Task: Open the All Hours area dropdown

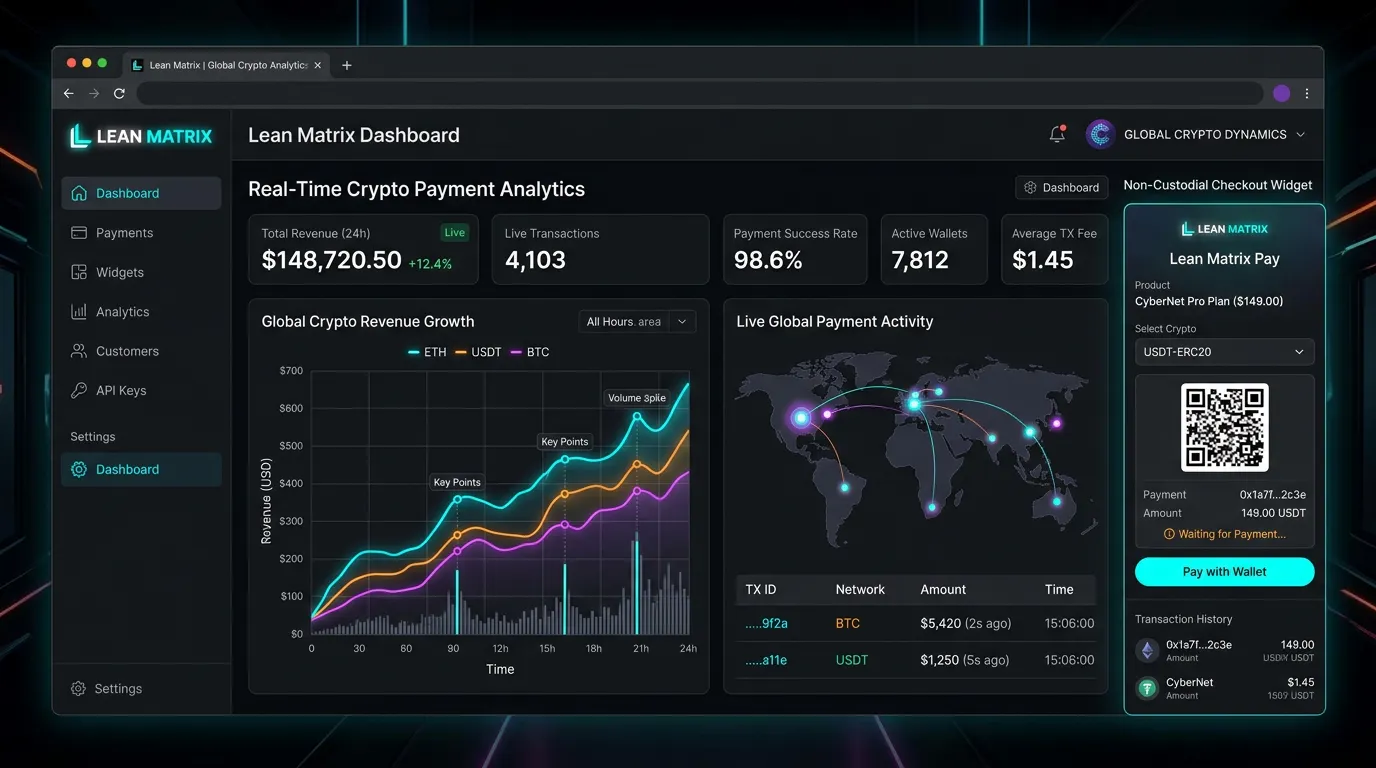Action: pyautogui.click(x=637, y=321)
